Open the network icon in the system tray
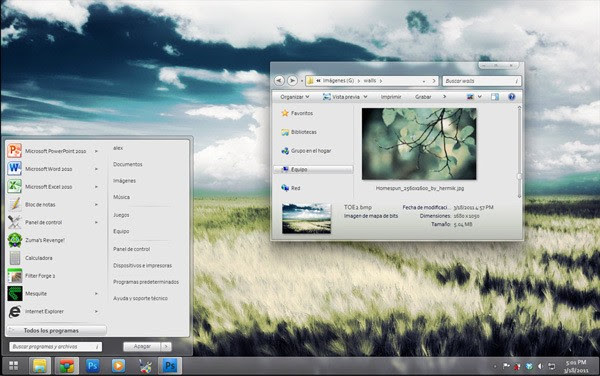600x376 pixels. pyautogui.click(x=551, y=366)
